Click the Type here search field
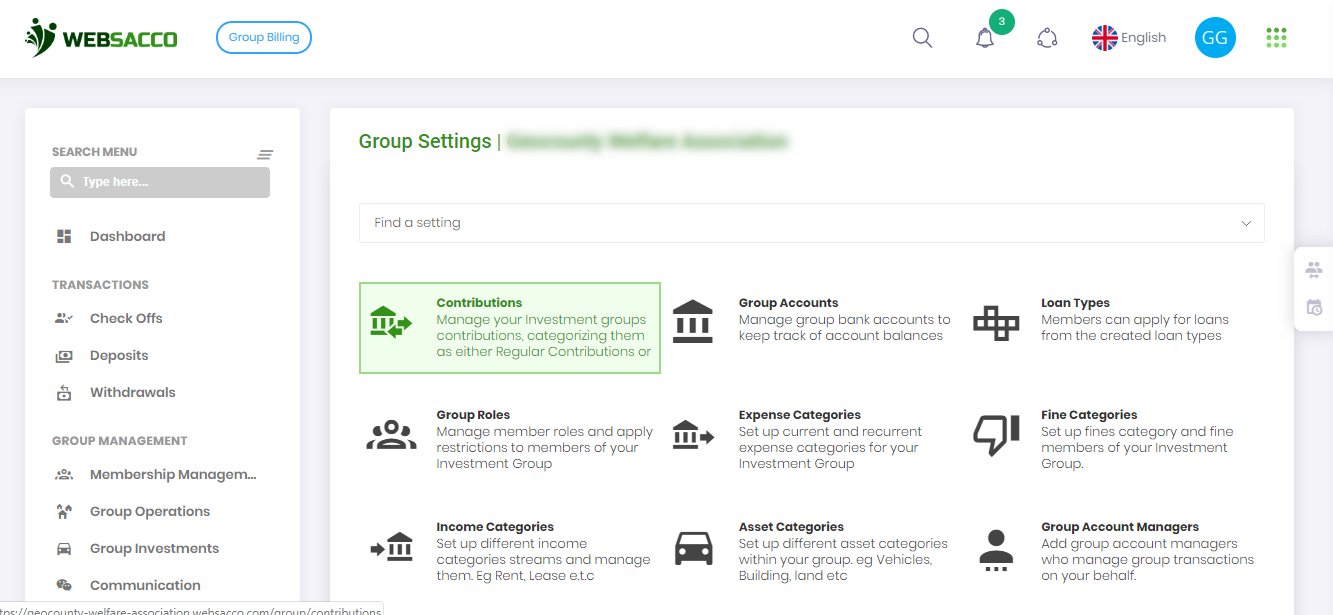The height and width of the screenshot is (615, 1333). coord(160,182)
